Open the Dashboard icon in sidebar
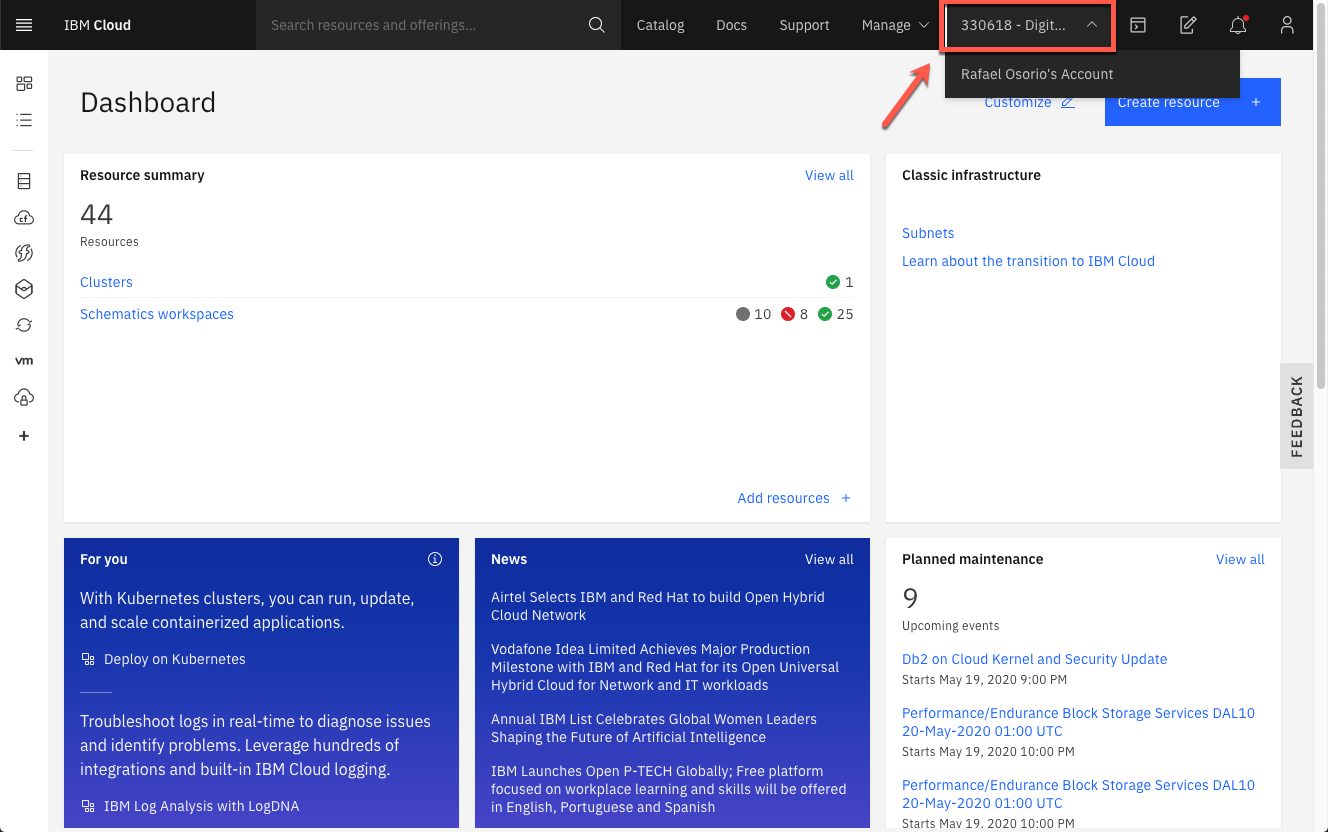 click(x=24, y=84)
